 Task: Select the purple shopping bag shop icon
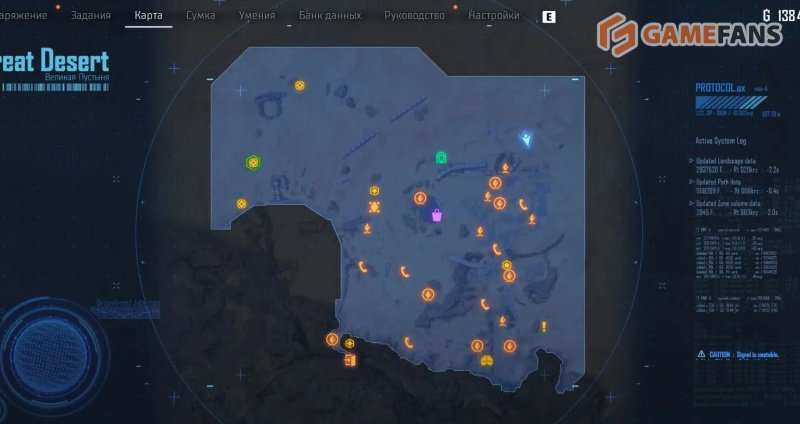point(437,215)
